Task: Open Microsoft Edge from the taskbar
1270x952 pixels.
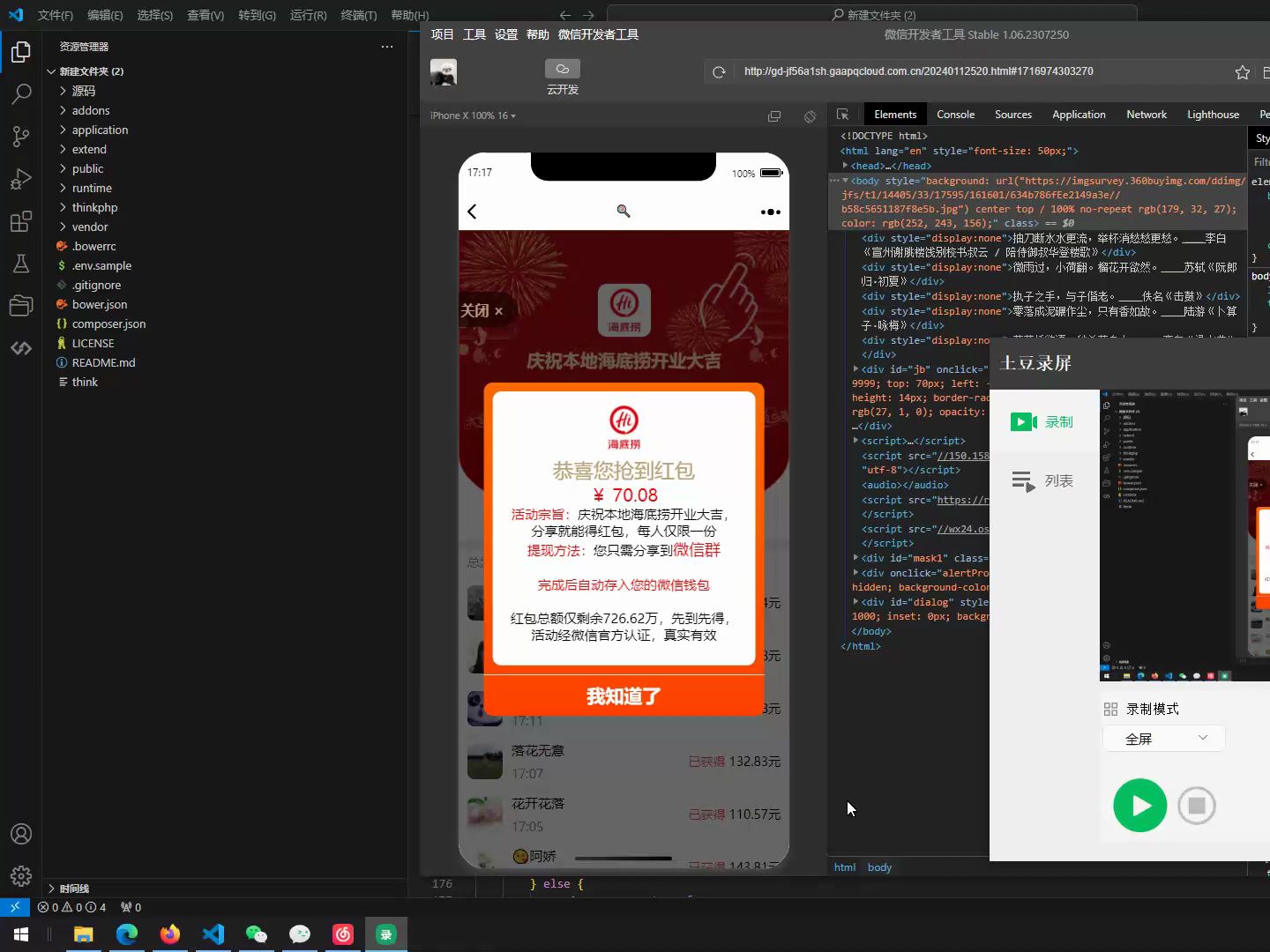Action: click(x=127, y=934)
